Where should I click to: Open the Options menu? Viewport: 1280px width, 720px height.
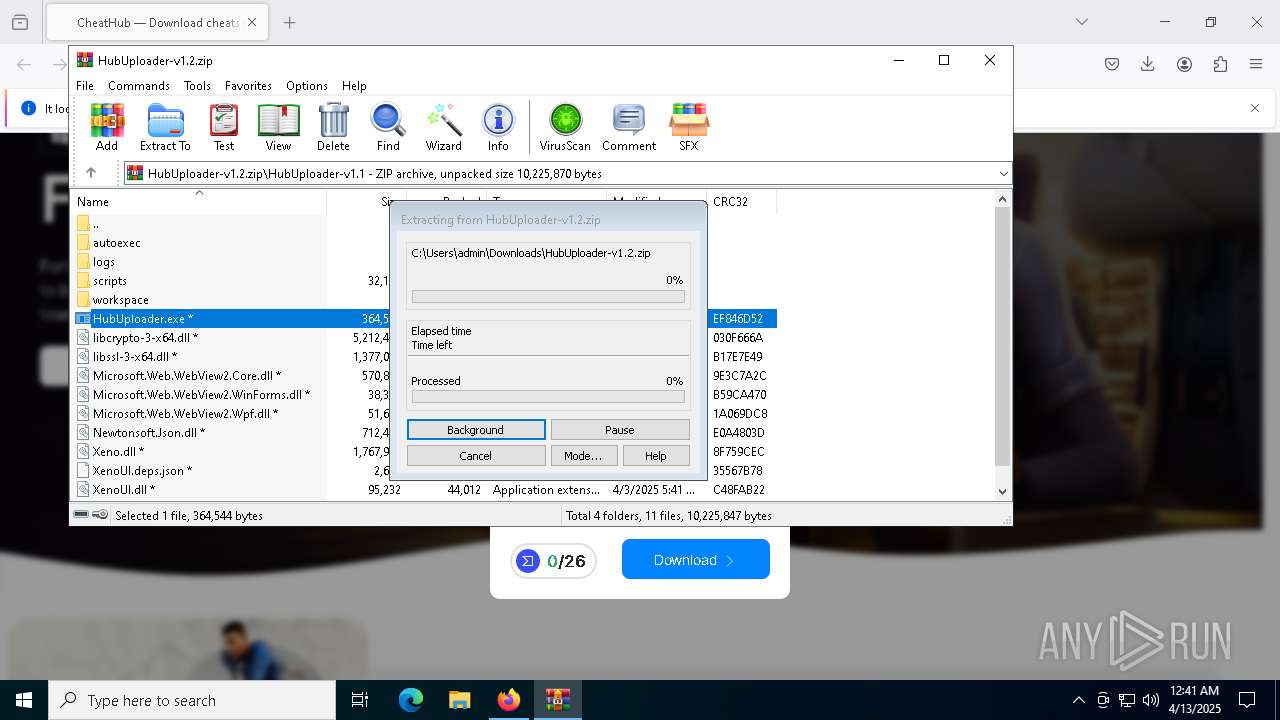tap(307, 86)
